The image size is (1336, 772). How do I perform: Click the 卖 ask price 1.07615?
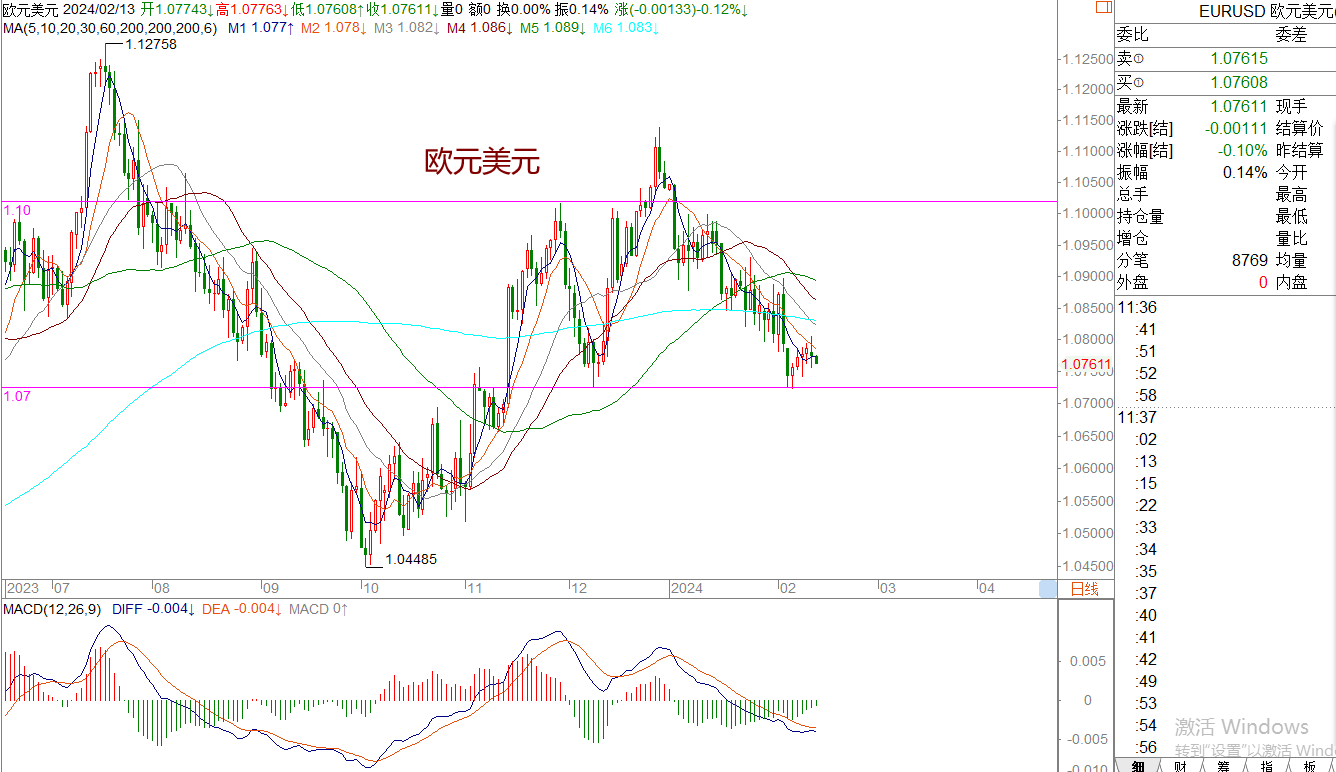tap(1239, 59)
